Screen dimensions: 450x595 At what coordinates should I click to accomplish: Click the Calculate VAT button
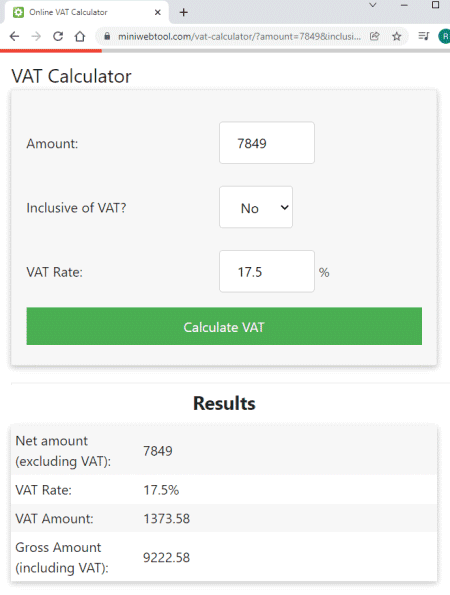pos(224,326)
